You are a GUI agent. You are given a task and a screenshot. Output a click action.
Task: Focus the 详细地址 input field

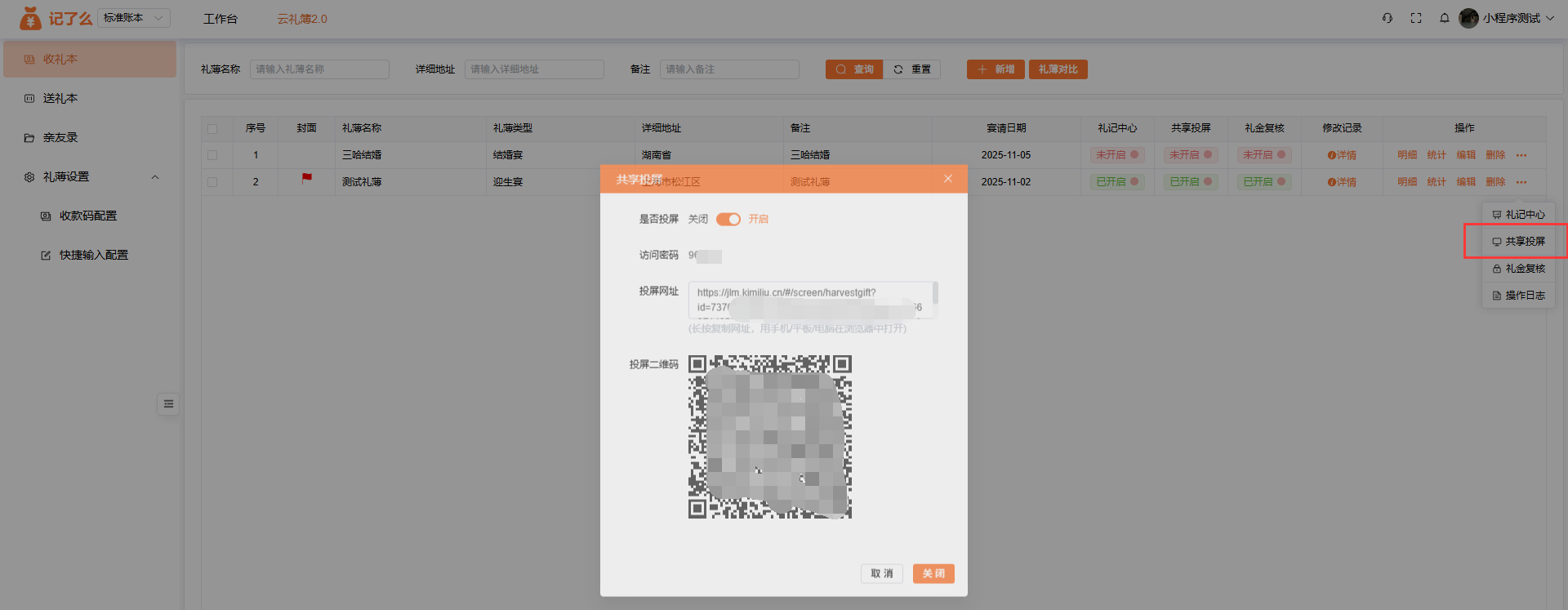click(x=534, y=69)
